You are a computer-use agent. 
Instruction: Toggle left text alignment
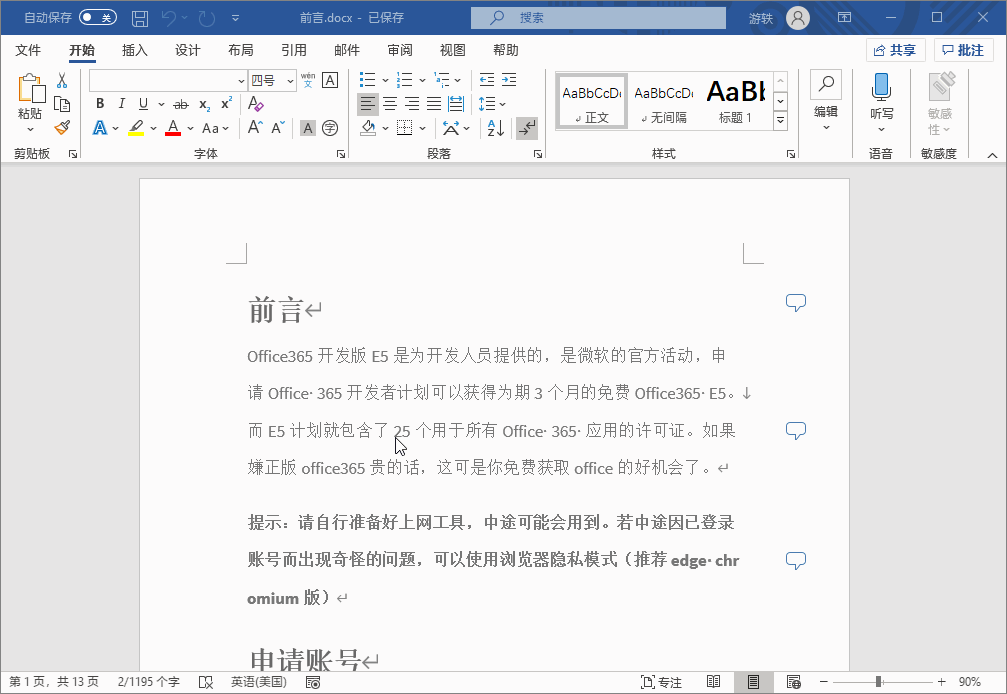pyautogui.click(x=367, y=103)
